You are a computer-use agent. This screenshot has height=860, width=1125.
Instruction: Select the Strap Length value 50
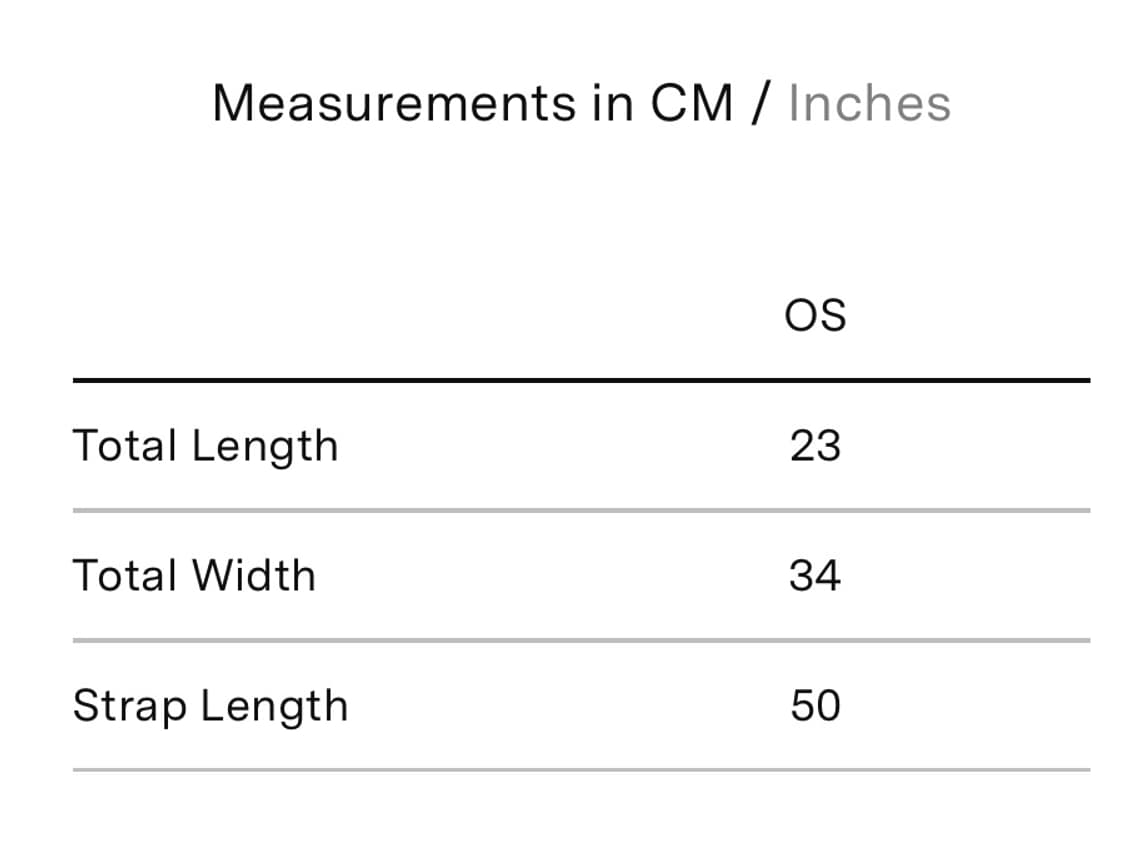click(x=815, y=706)
